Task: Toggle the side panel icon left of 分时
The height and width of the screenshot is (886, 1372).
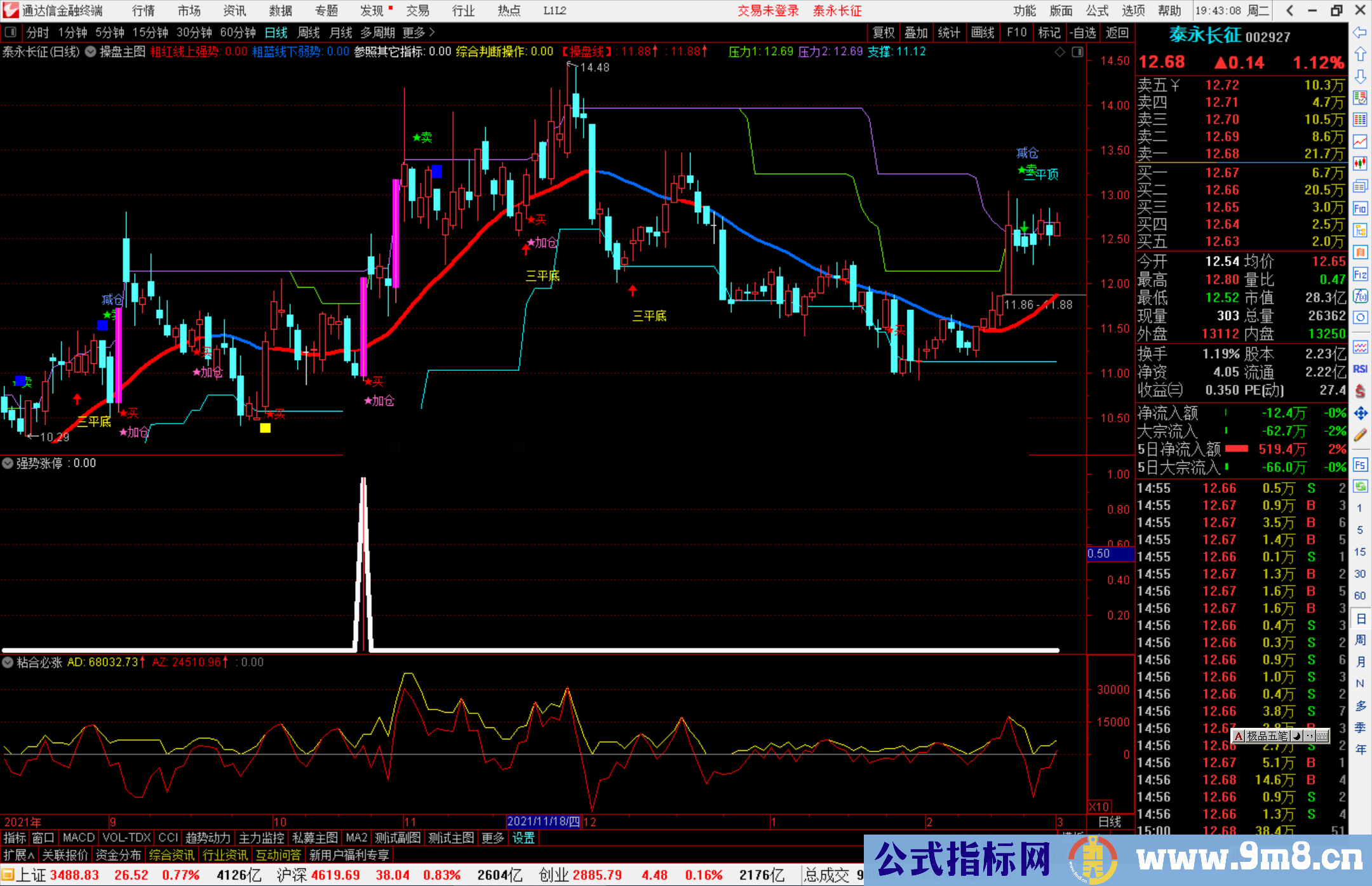Action: pyautogui.click(x=11, y=32)
